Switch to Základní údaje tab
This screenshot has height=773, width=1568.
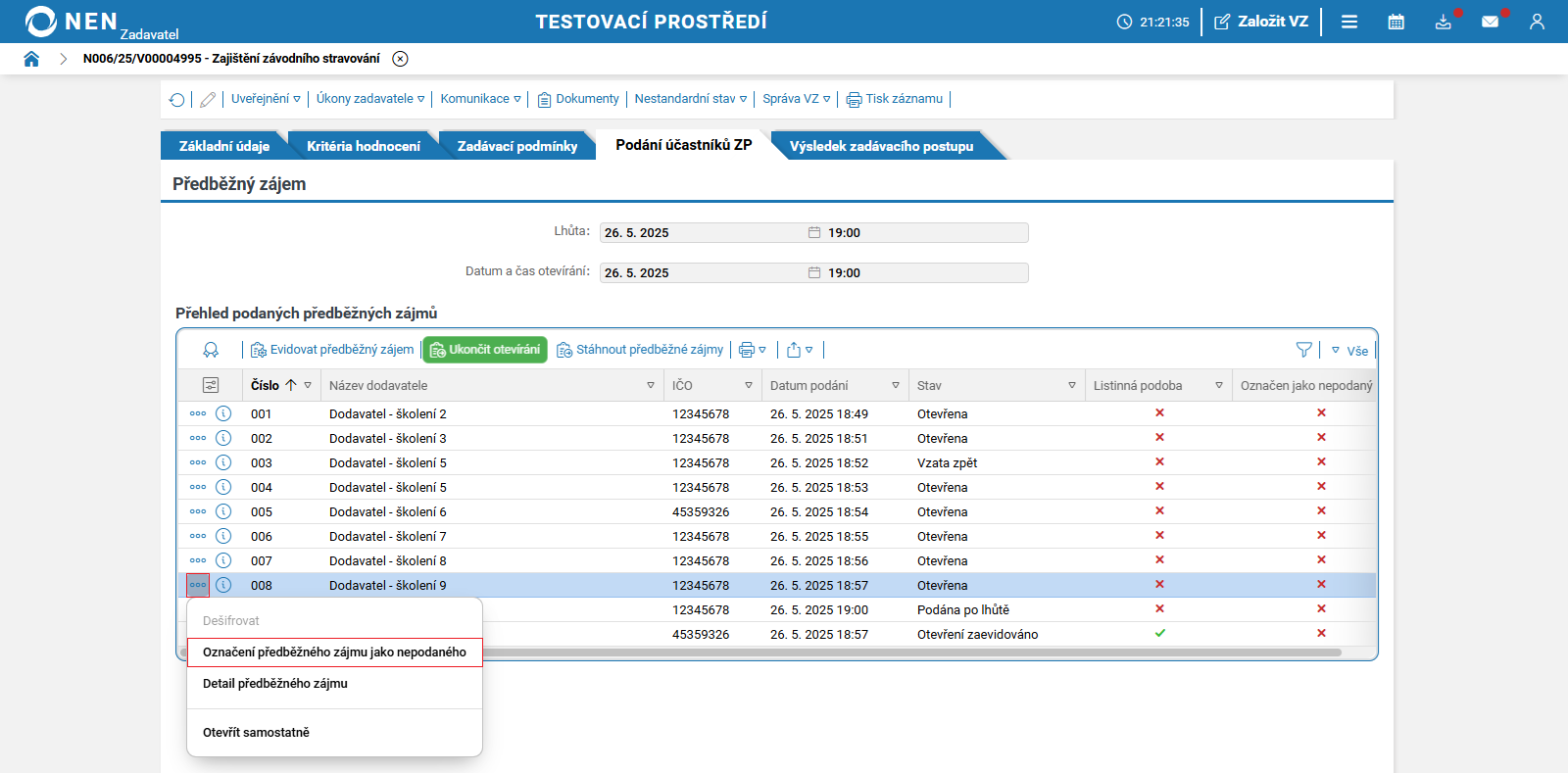pyautogui.click(x=223, y=146)
